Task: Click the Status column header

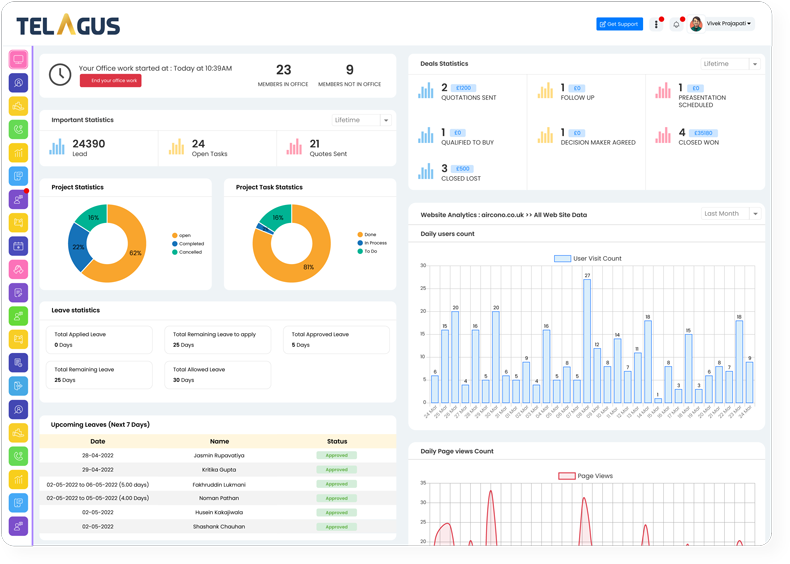Action: pos(337,442)
